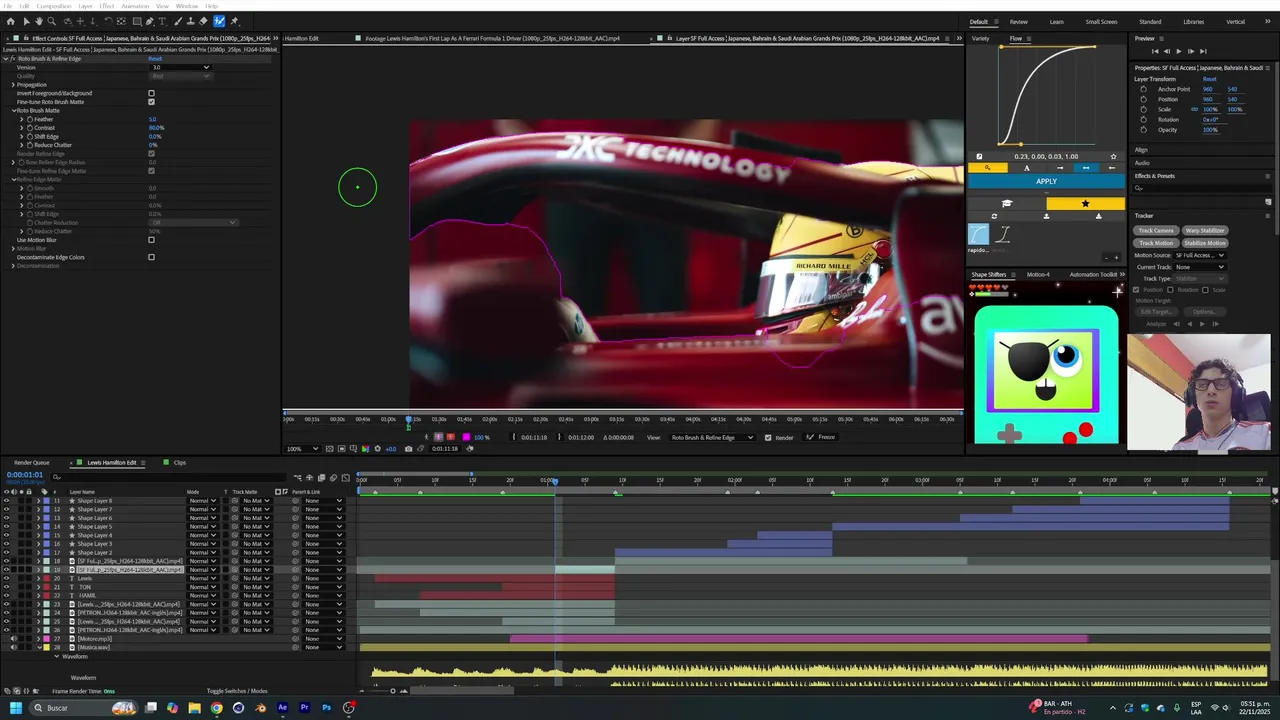Open the Current Track dropdown
Viewport: 1280px width, 720px height.
[1199, 267]
